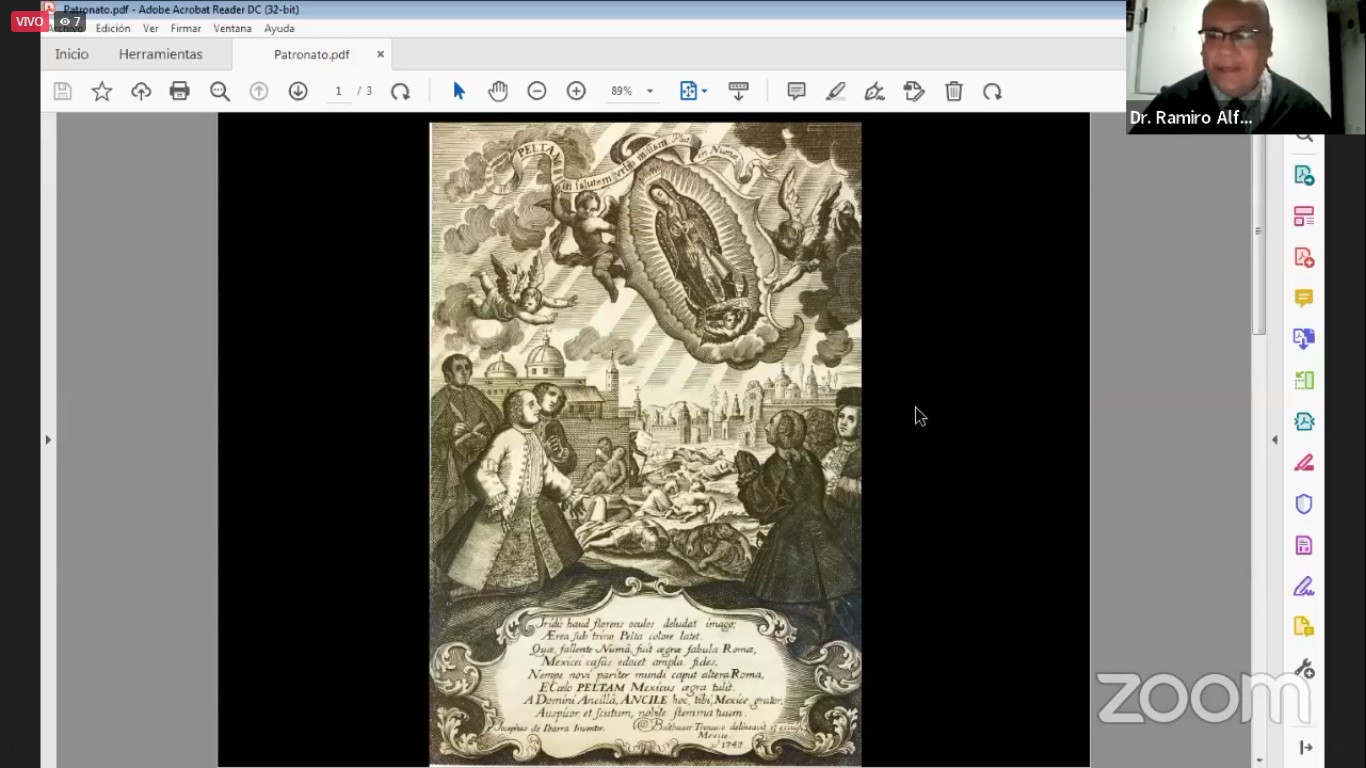Click the delete trash can icon
Screen dimensions: 1366x768
(x=954, y=91)
